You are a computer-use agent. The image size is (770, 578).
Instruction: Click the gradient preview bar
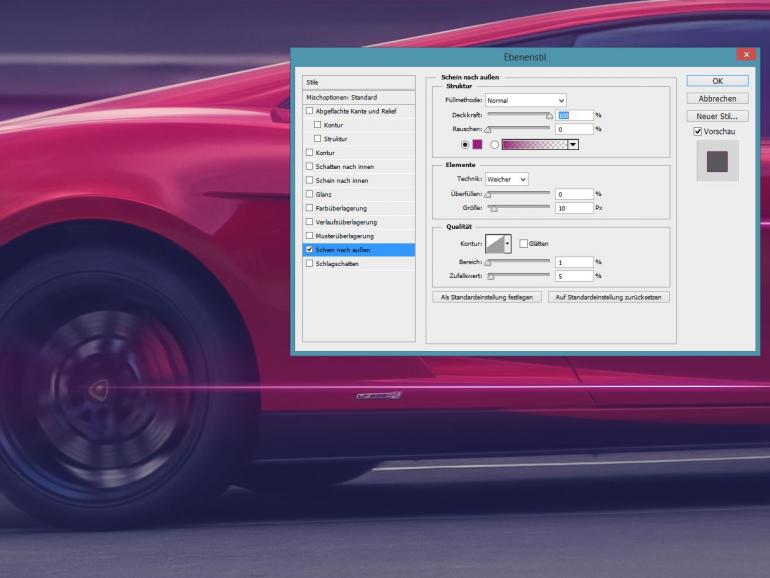534,144
